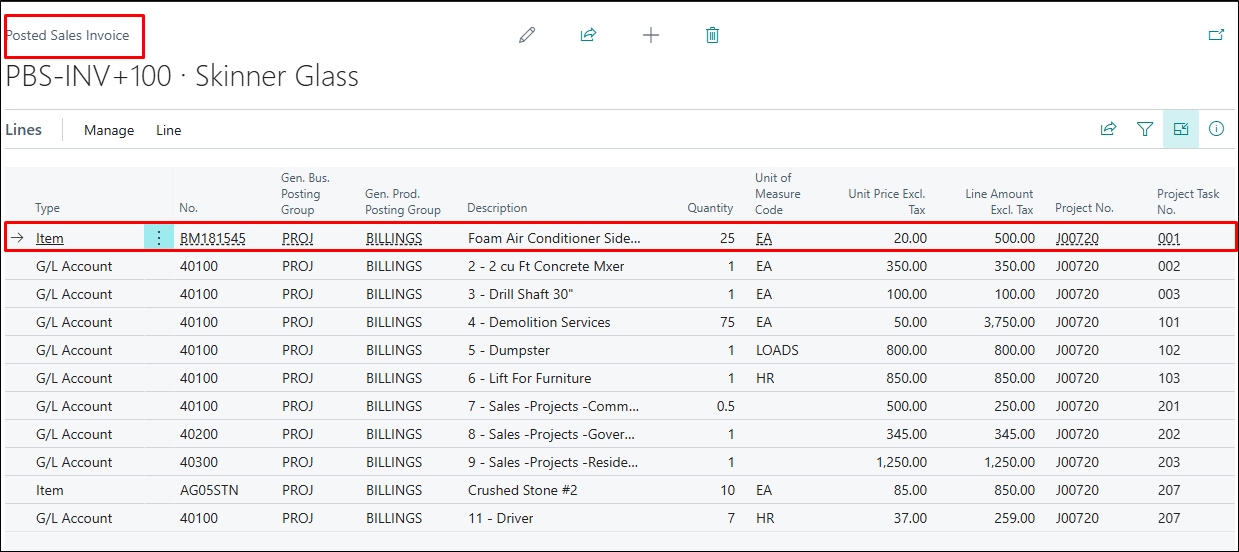Click the Item type link in first row
The height and width of the screenshot is (552, 1239).
[50, 239]
